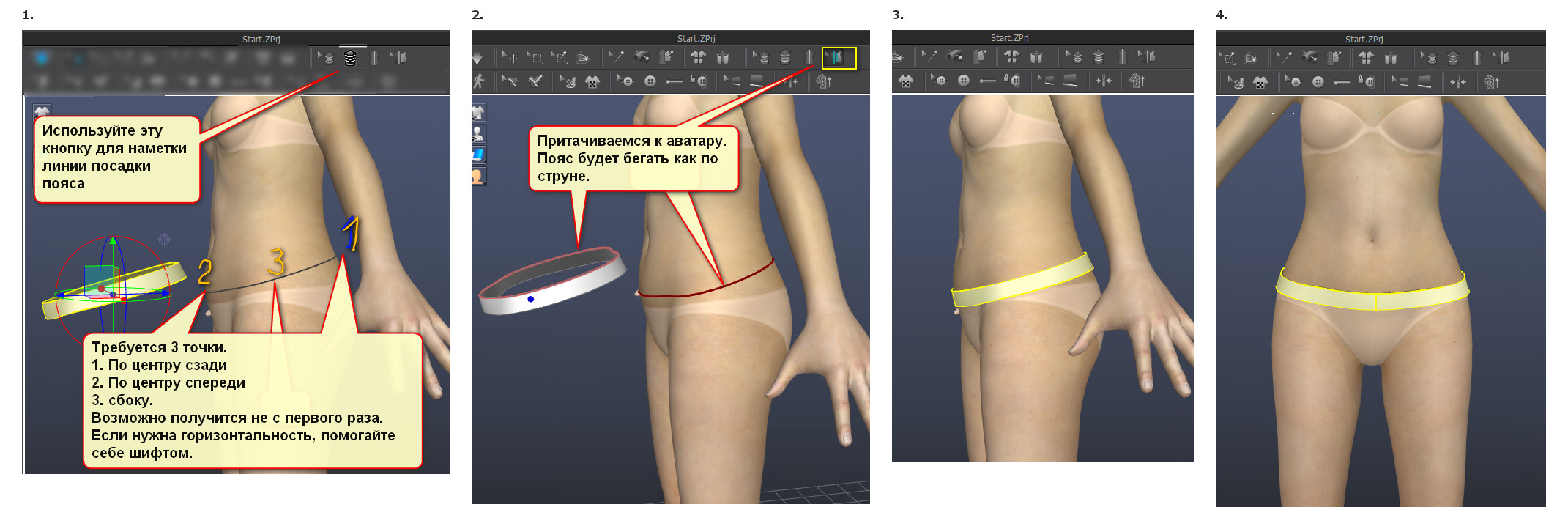Click the inward-arrows pinch icon in step 4
Image resolution: width=1568 pixels, height=529 pixels.
click(1458, 82)
